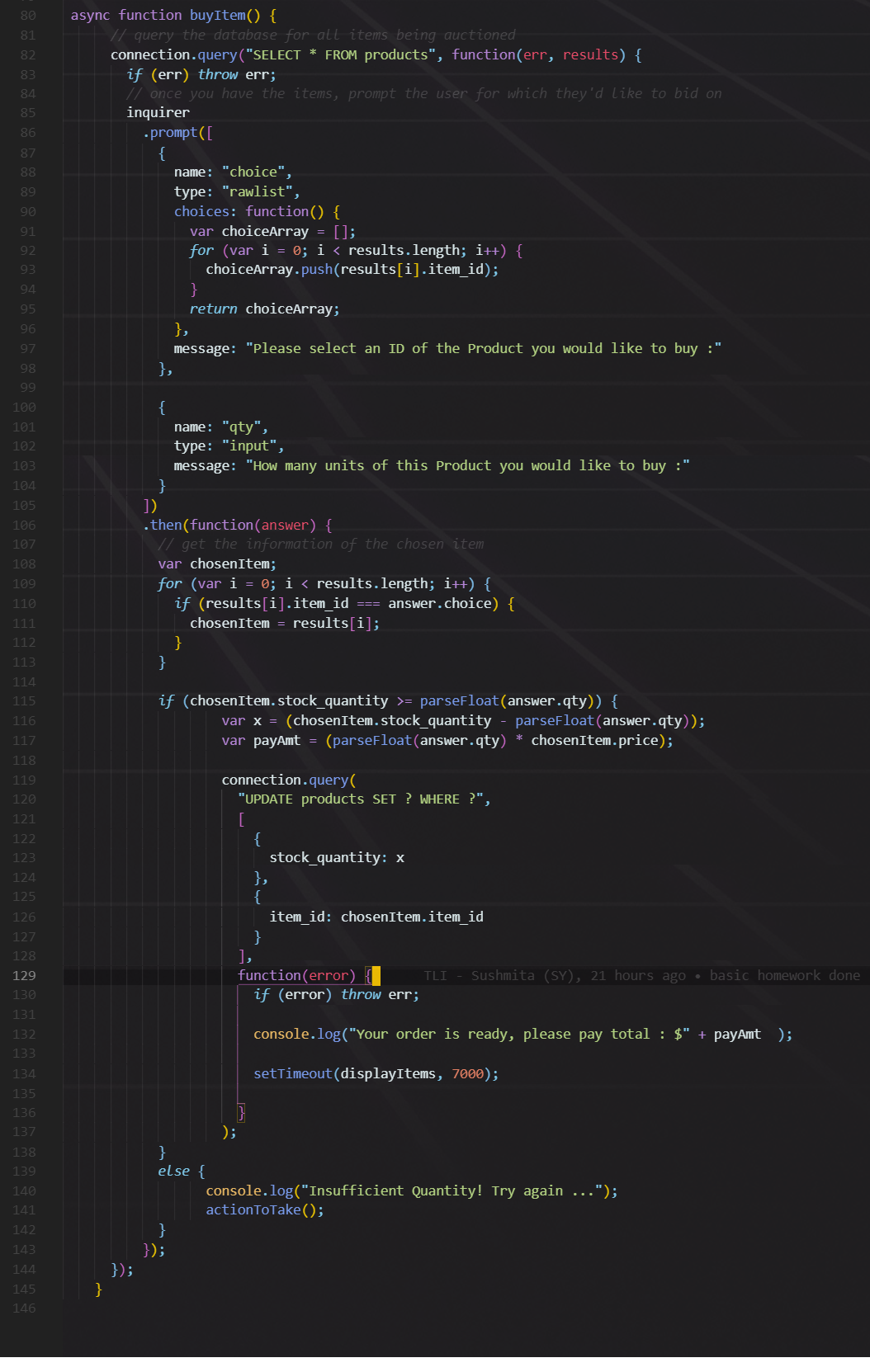
Task: Click the GitLens blame annotation on line 129
Action: [x=641, y=975]
